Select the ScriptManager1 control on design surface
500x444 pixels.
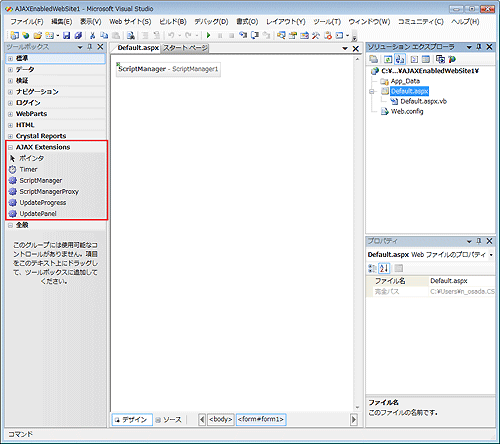pos(168,69)
